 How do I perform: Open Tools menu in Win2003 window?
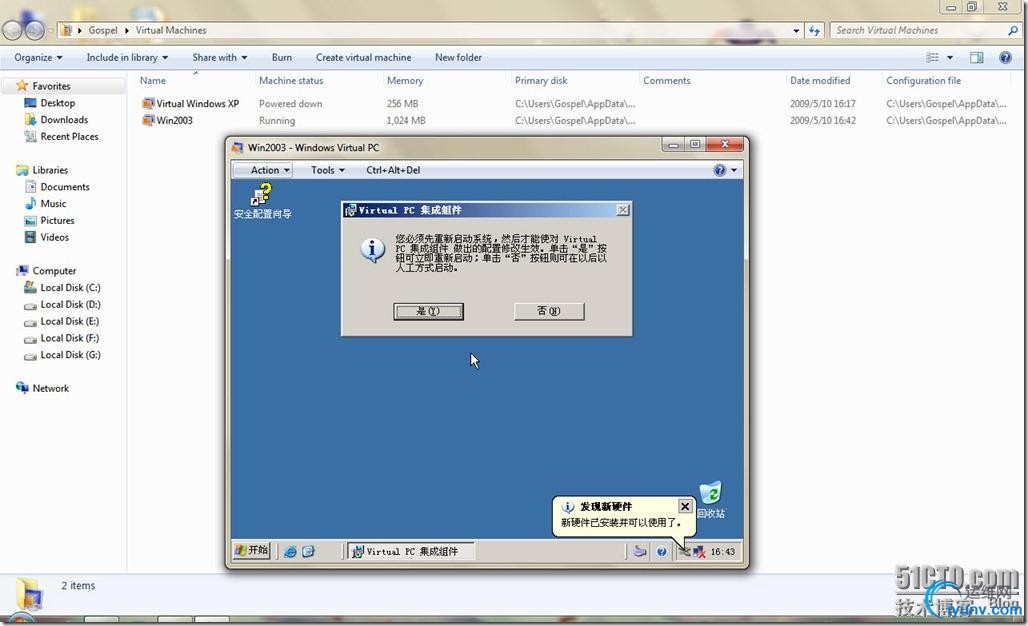[327, 170]
